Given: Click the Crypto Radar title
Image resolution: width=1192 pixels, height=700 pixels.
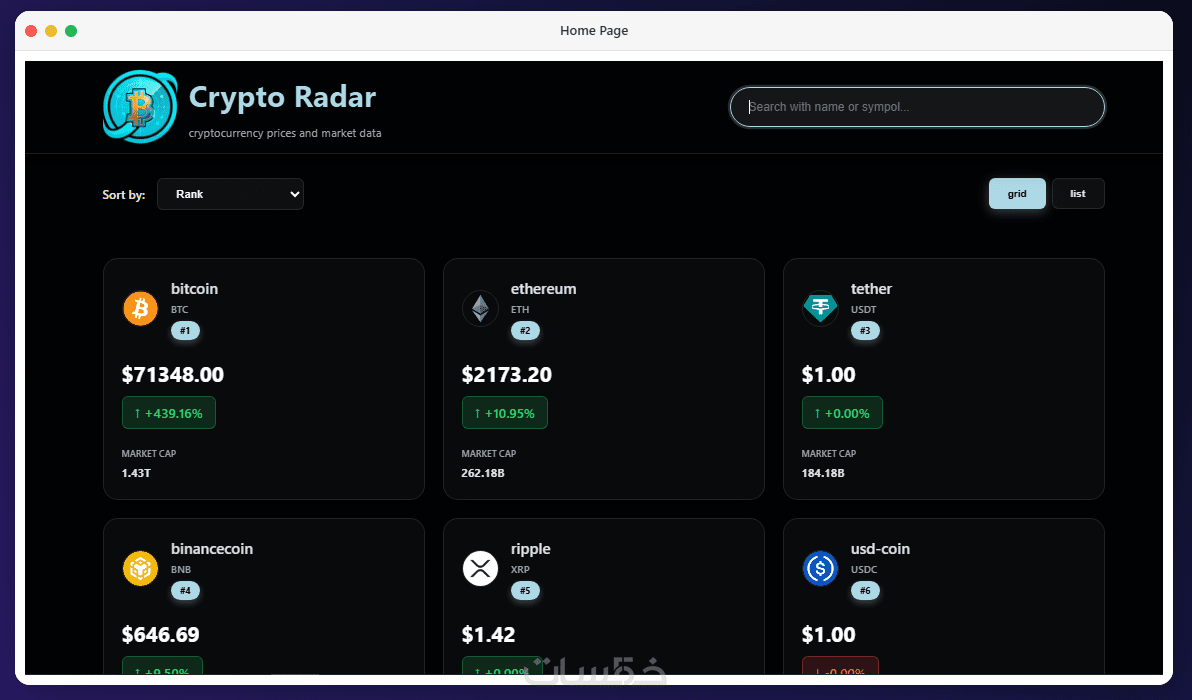Looking at the screenshot, I should 282,97.
